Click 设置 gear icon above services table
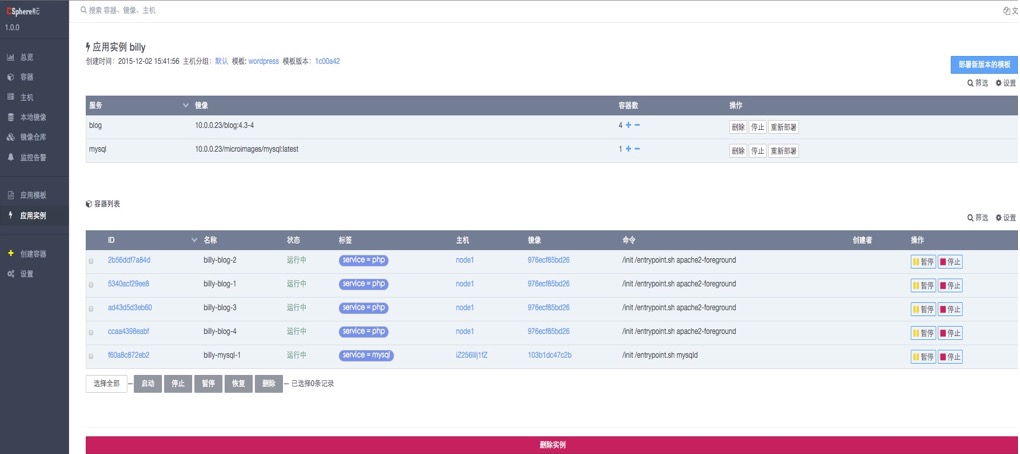The image size is (1020, 454). 999,83
